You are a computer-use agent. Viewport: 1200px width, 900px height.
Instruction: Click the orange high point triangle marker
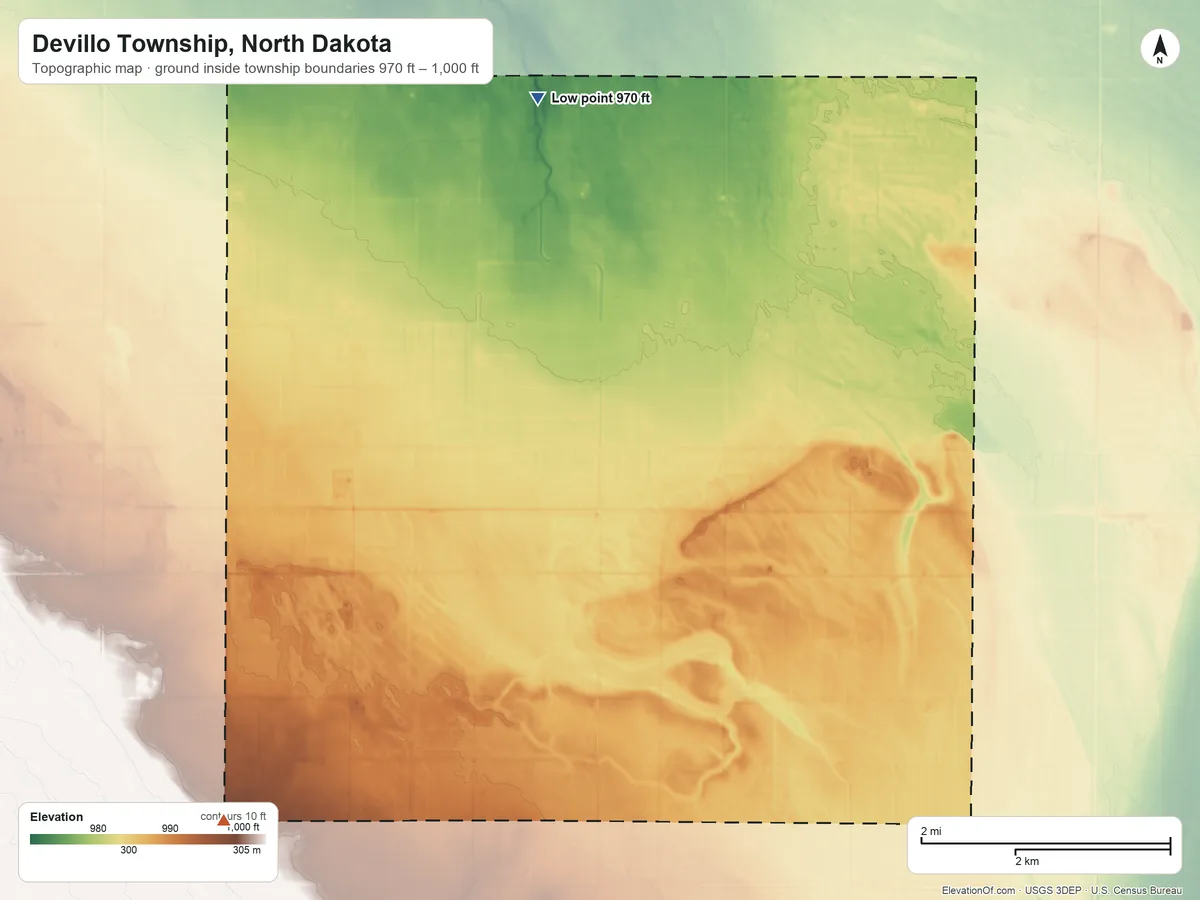click(x=223, y=820)
